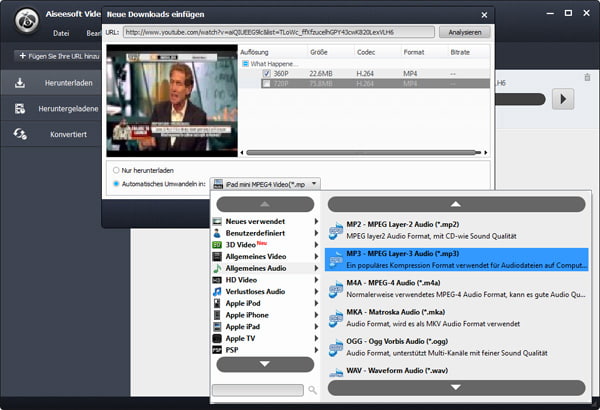600x410 pixels.
Task: Expand the Verlustloses Audio submenu arrow
Action: click(x=316, y=291)
